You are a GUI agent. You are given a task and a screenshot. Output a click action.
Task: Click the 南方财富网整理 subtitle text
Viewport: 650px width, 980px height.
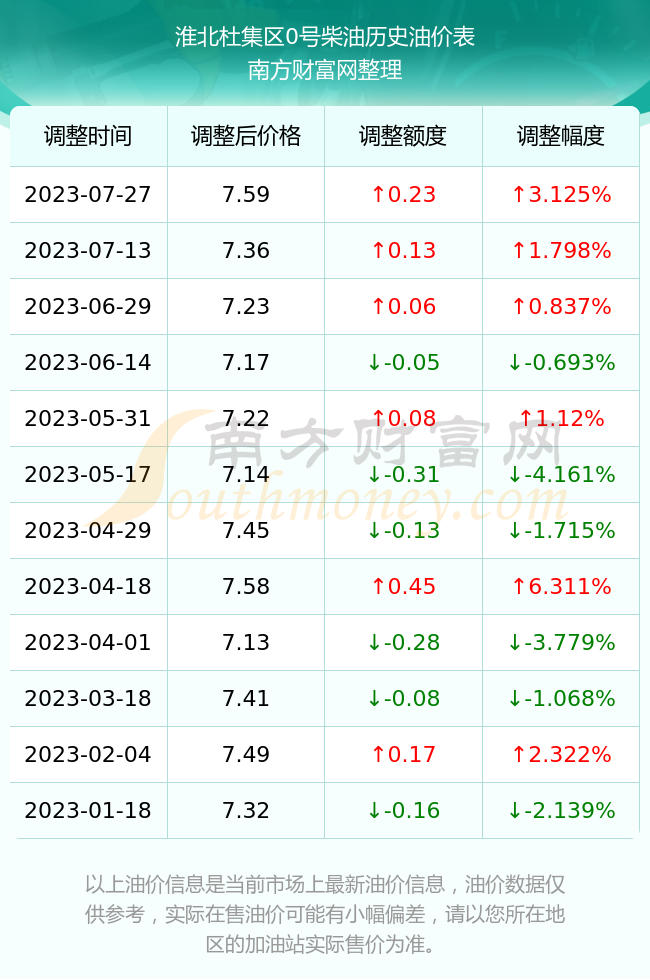tap(325, 69)
